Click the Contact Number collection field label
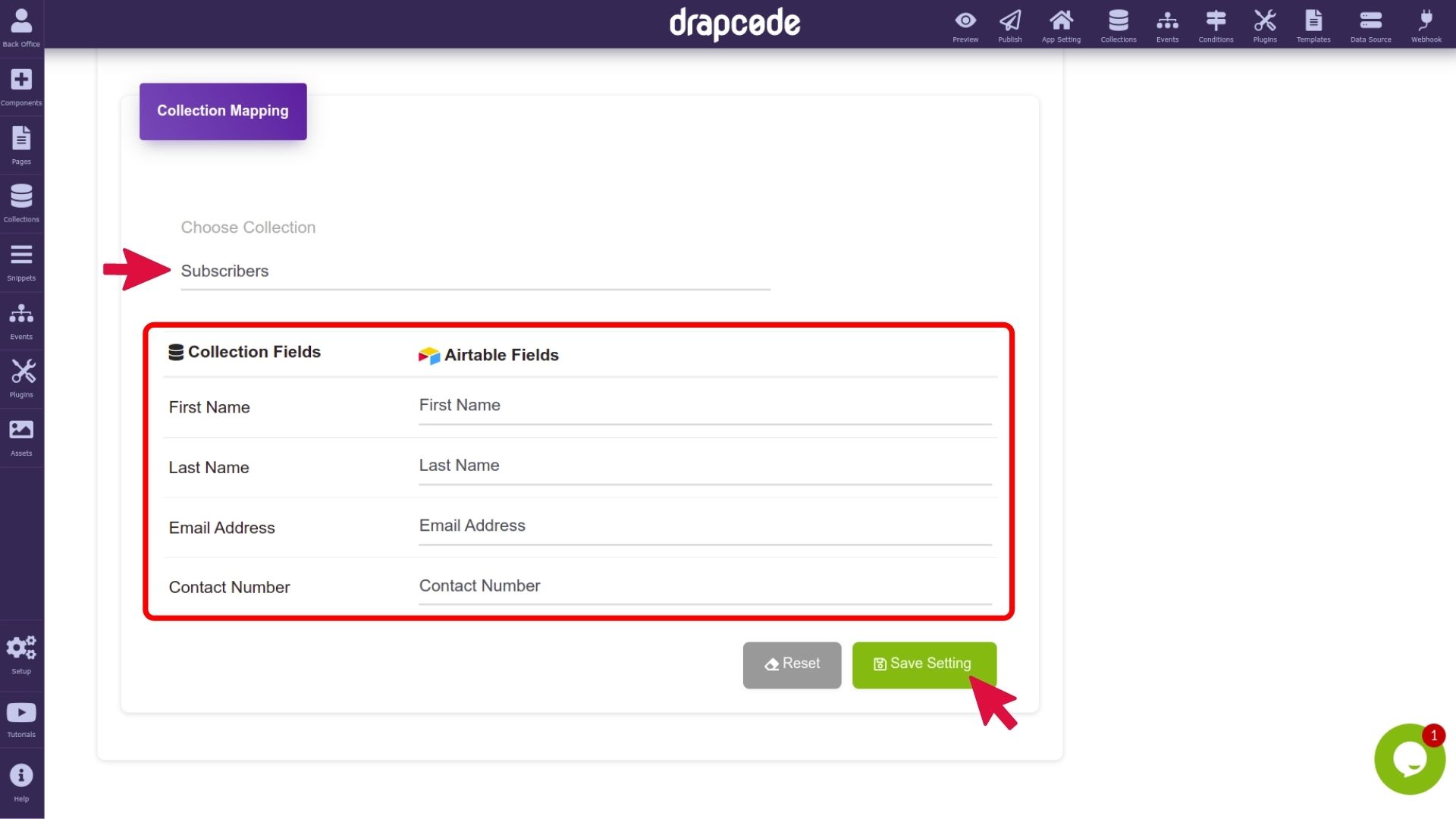Image resolution: width=1456 pixels, height=819 pixels. [229, 587]
